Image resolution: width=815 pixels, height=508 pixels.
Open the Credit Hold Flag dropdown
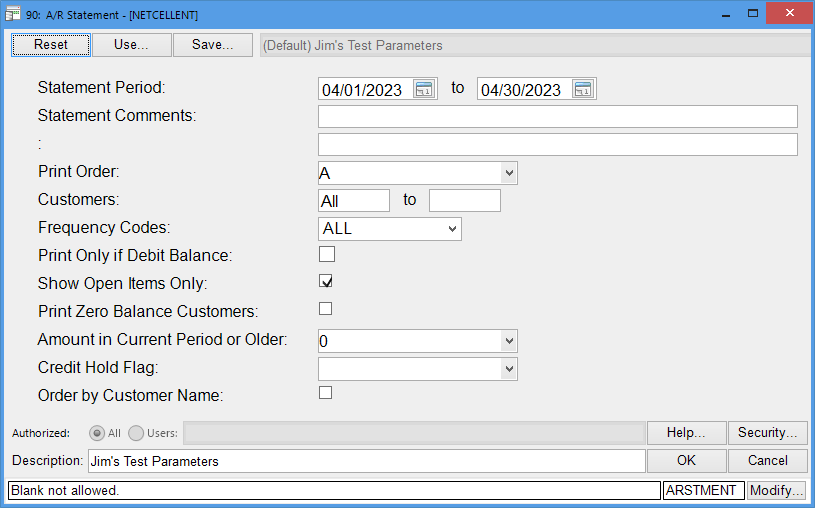[x=509, y=369]
